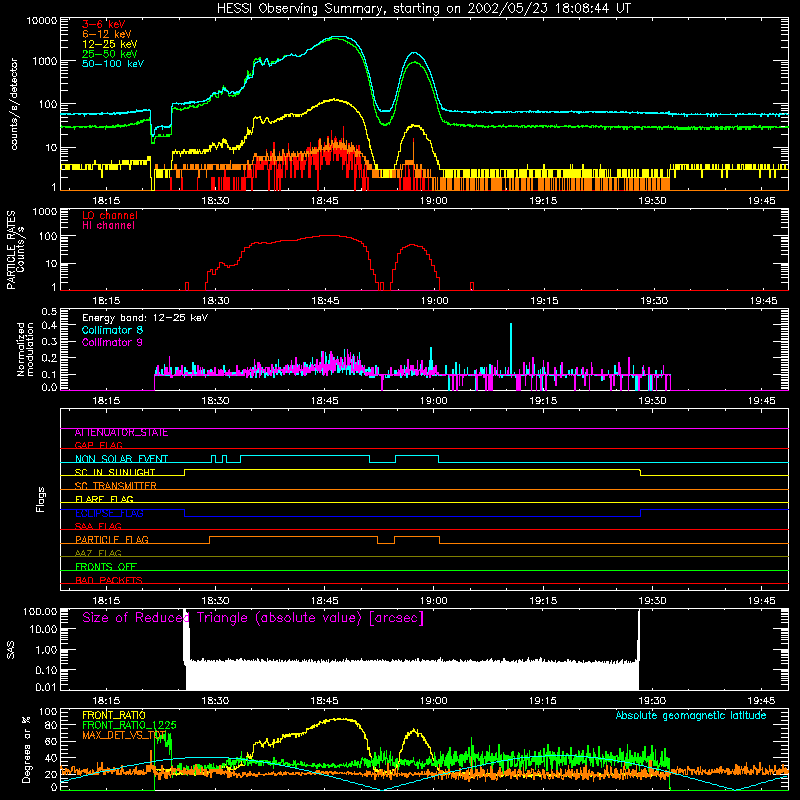The height and width of the screenshot is (800, 800).
Task: Click the '19:00' time label under the modulation plot
Action: click(434, 401)
